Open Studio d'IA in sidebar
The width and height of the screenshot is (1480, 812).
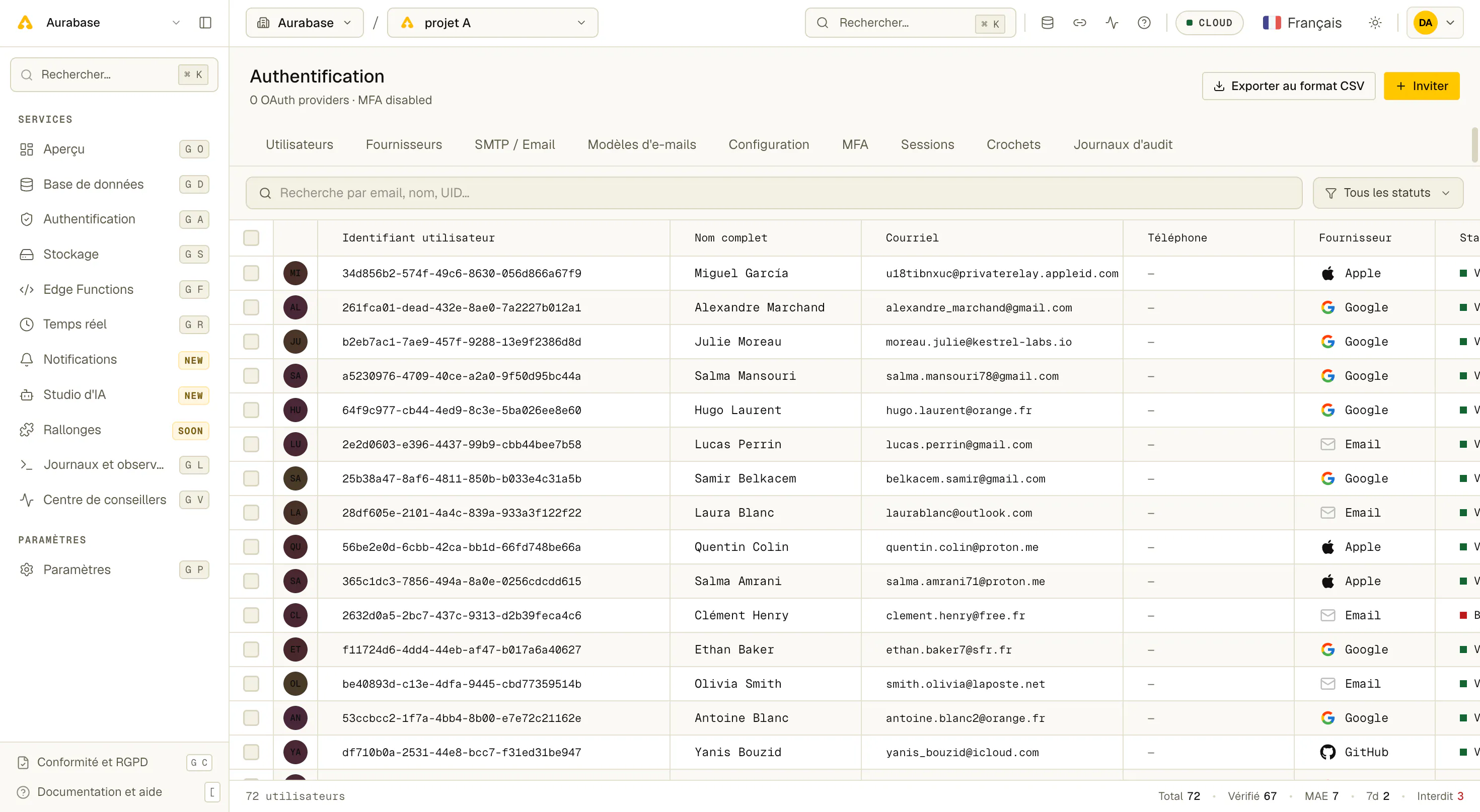(x=114, y=395)
